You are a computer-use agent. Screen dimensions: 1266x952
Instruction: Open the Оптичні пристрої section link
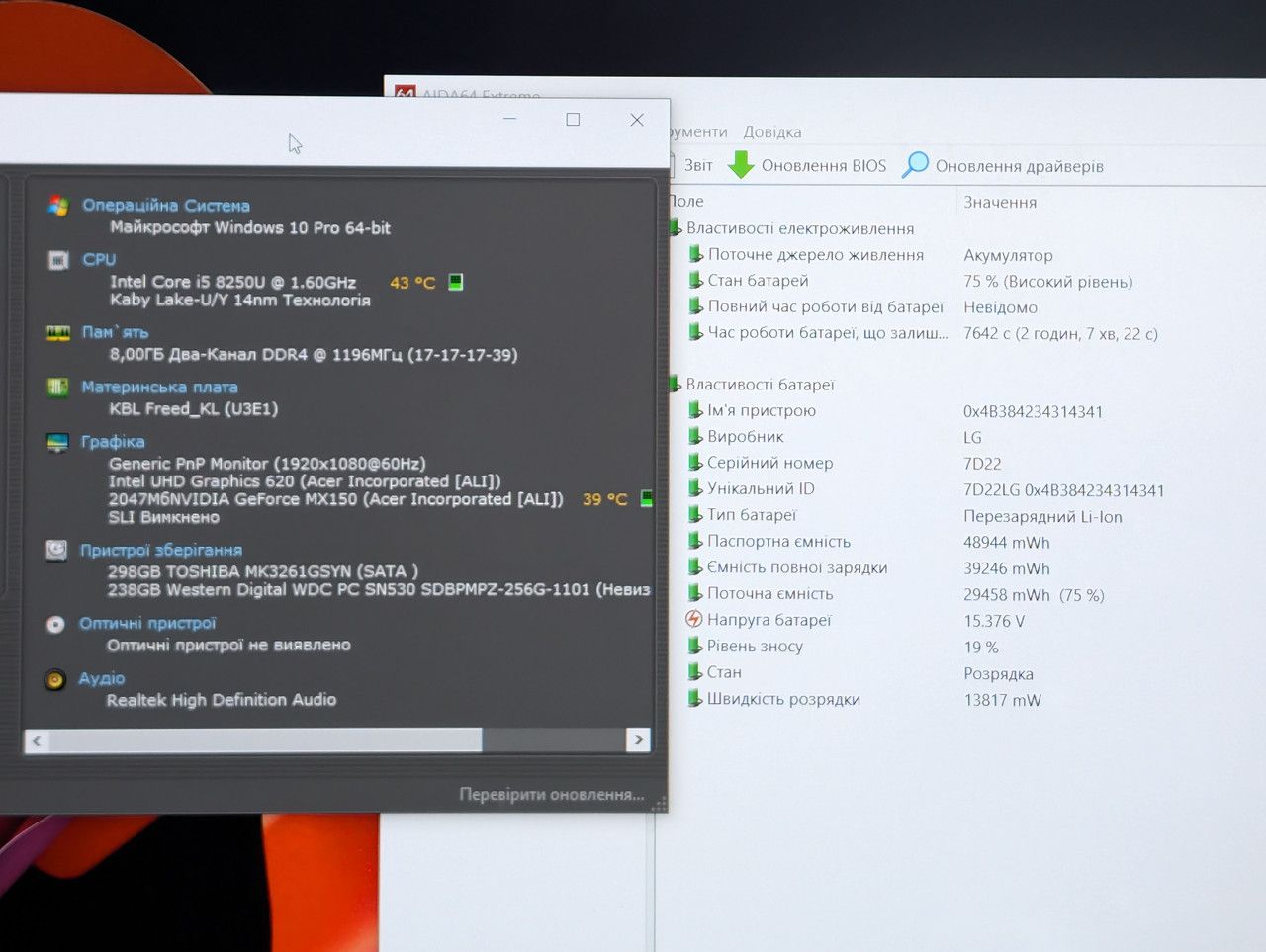[x=147, y=623]
